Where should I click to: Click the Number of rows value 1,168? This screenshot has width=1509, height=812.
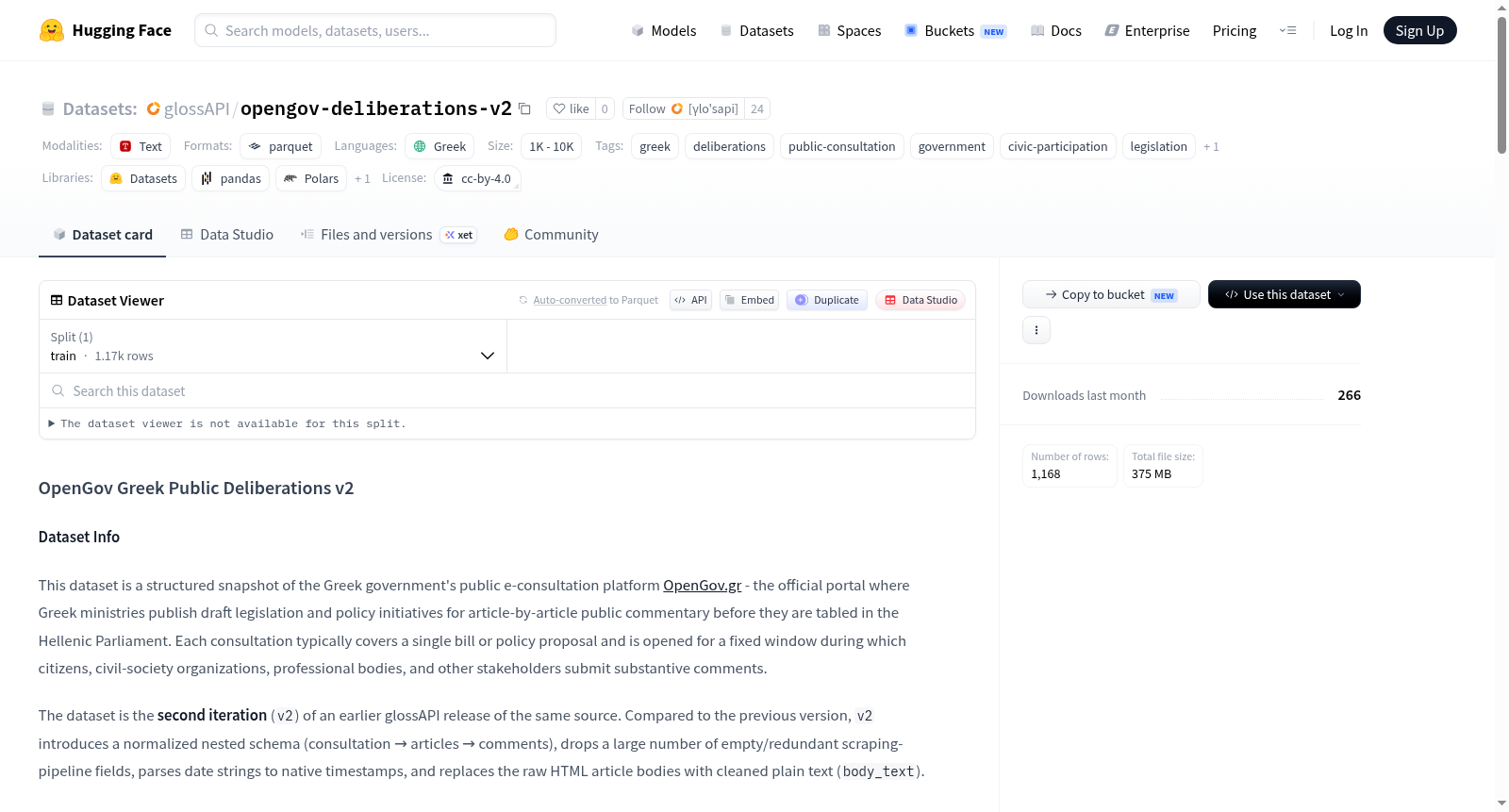click(x=1045, y=473)
